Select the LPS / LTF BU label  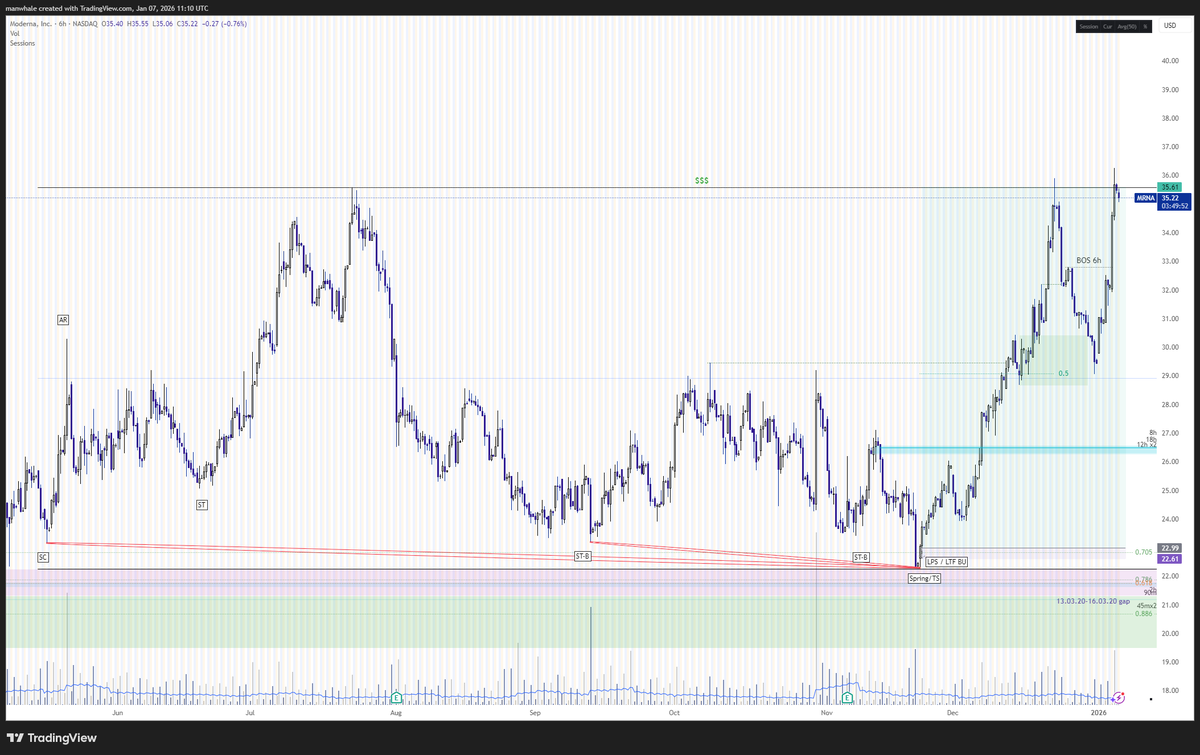(x=946, y=562)
